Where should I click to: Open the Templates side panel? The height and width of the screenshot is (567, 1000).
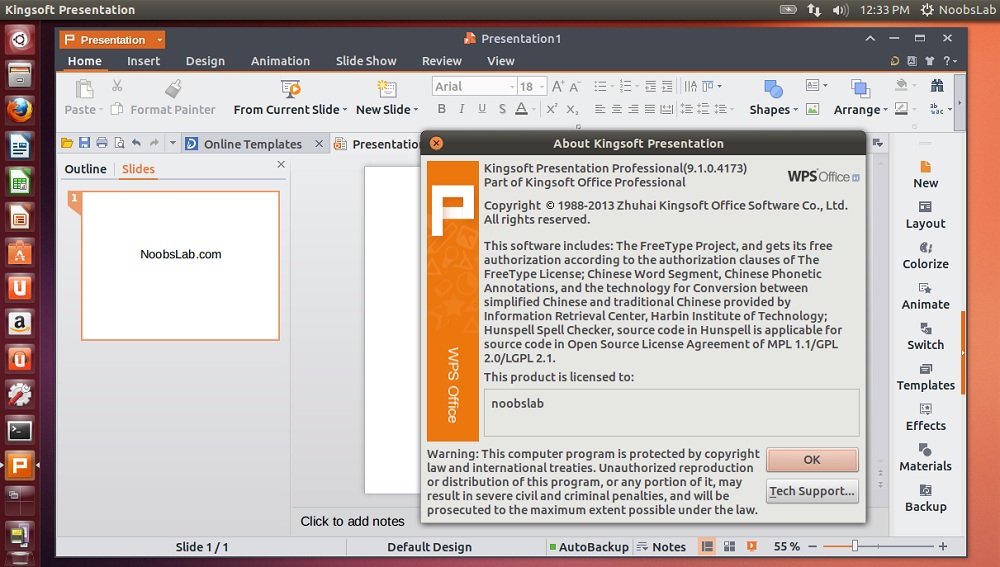(x=925, y=377)
